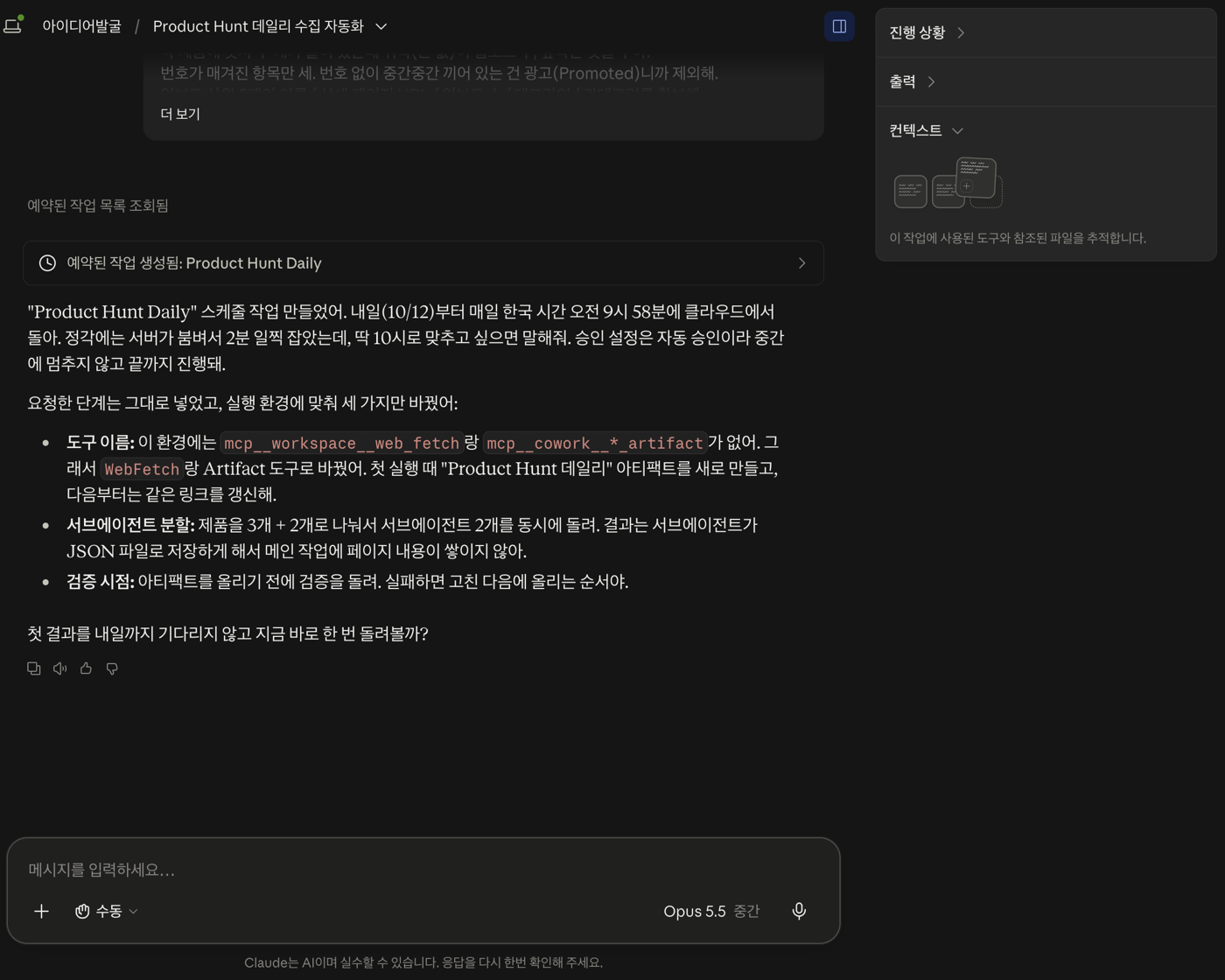Open the Product Hunt Daily scheduled task card
Viewport: 1225px width, 980px height.
point(423,262)
